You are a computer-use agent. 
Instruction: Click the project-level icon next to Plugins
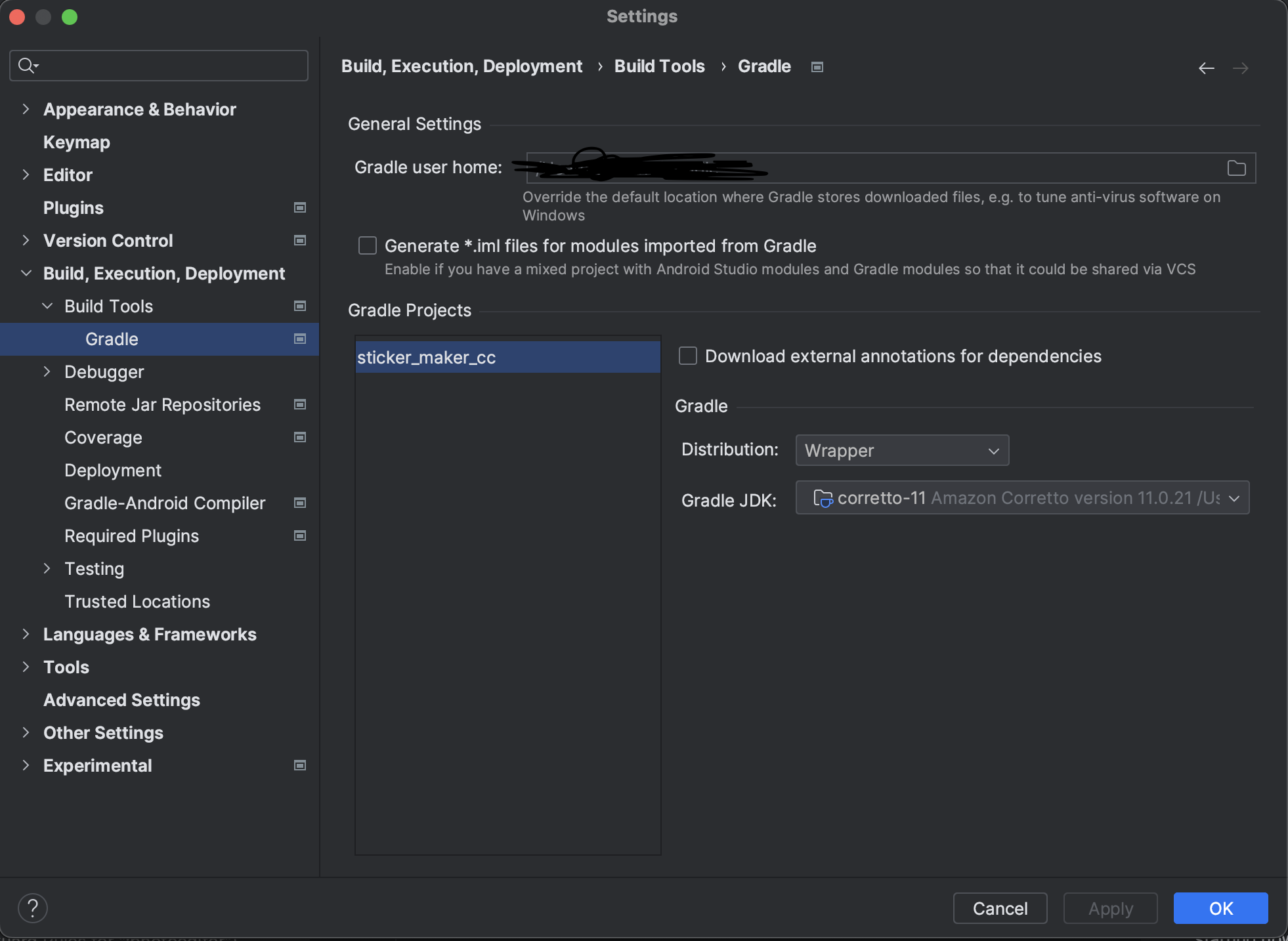pos(300,208)
